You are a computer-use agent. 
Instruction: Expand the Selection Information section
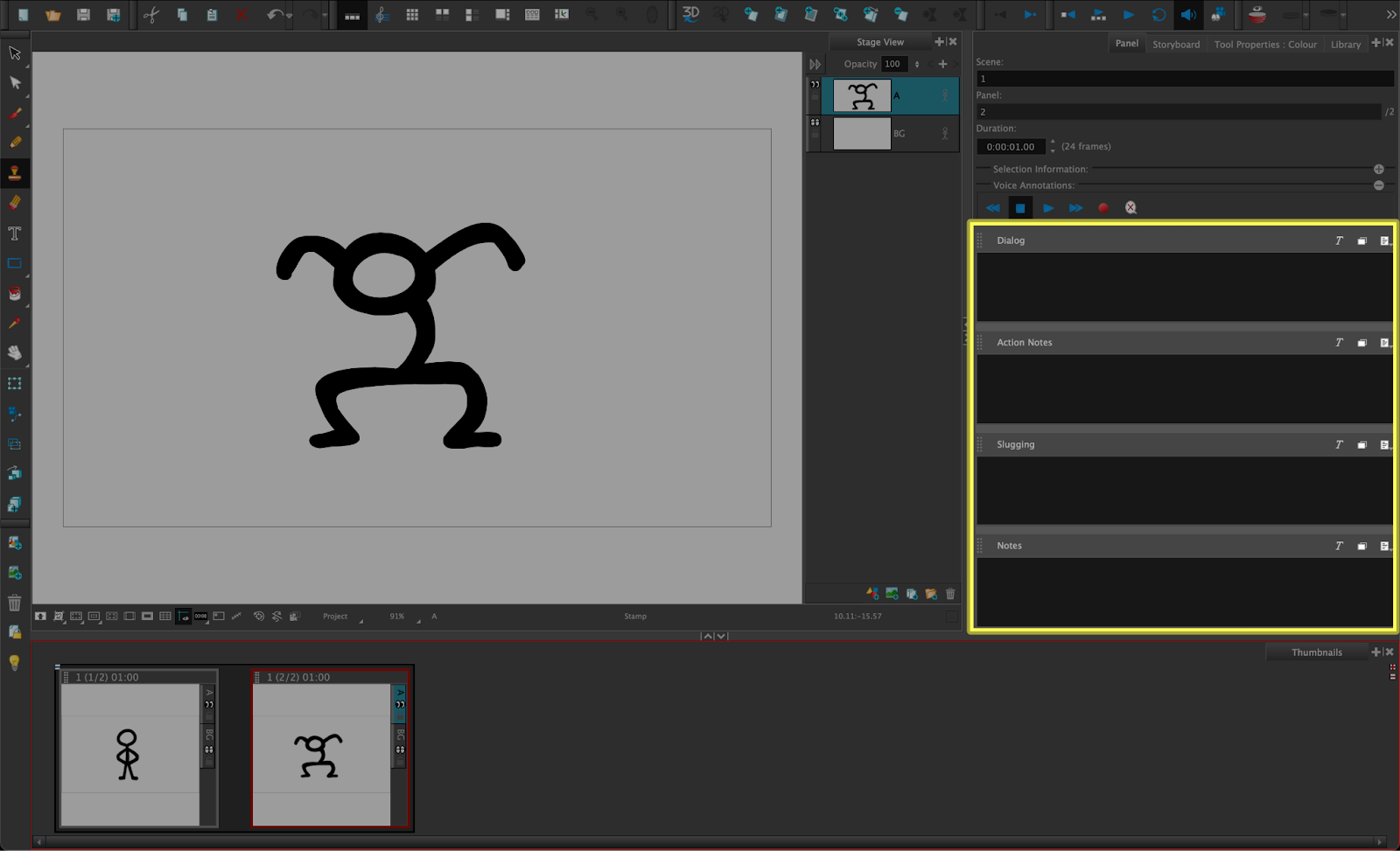coord(1378,169)
